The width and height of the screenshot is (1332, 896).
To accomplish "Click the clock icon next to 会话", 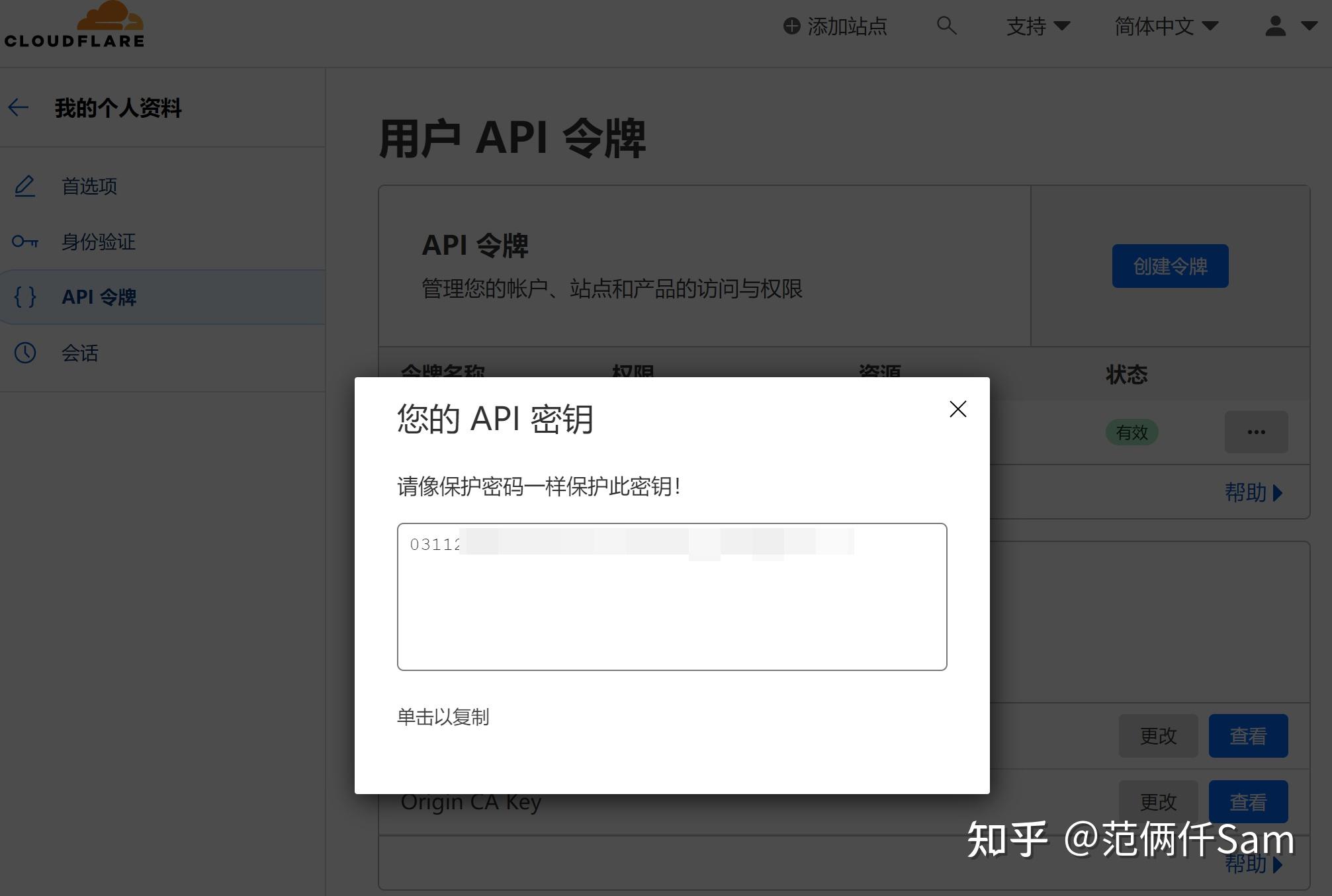I will click(25, 353).
